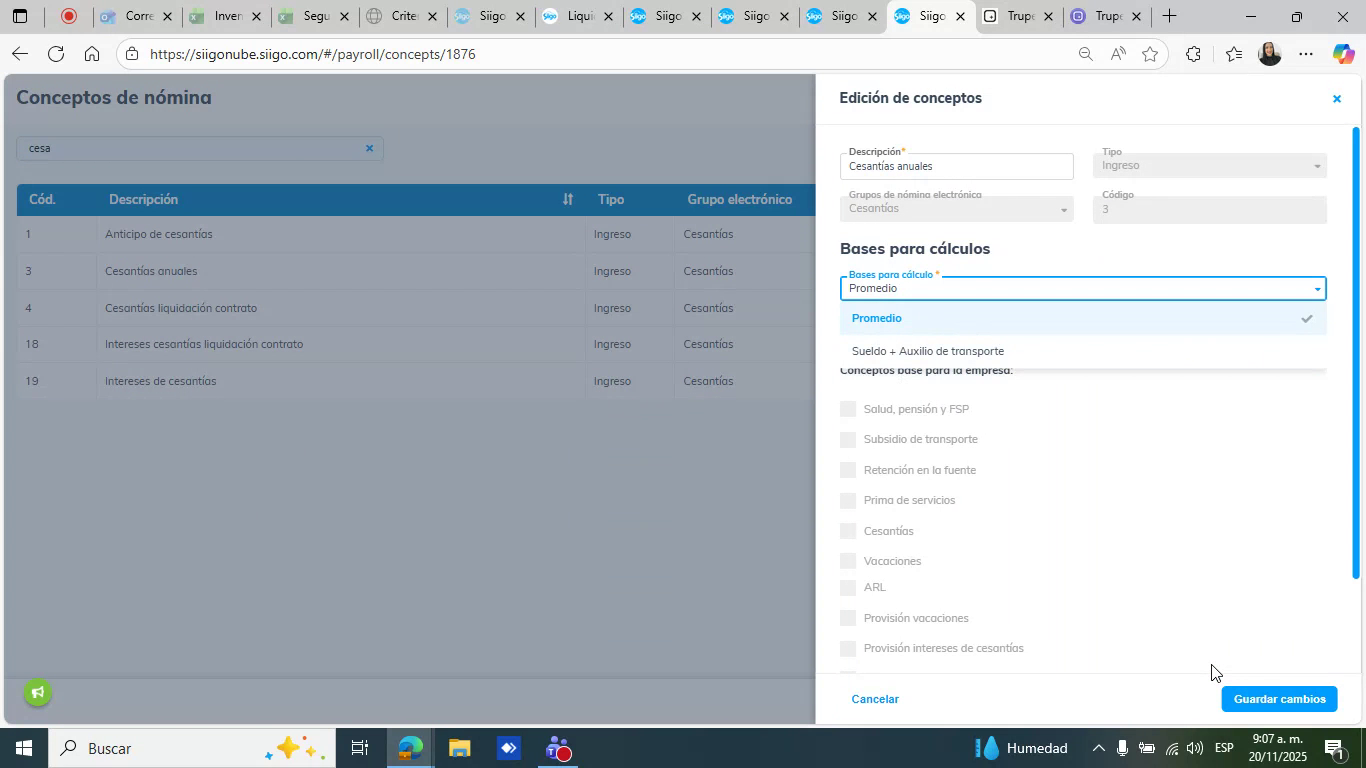Check the Vacaciones box

click(x=848, y=561)
